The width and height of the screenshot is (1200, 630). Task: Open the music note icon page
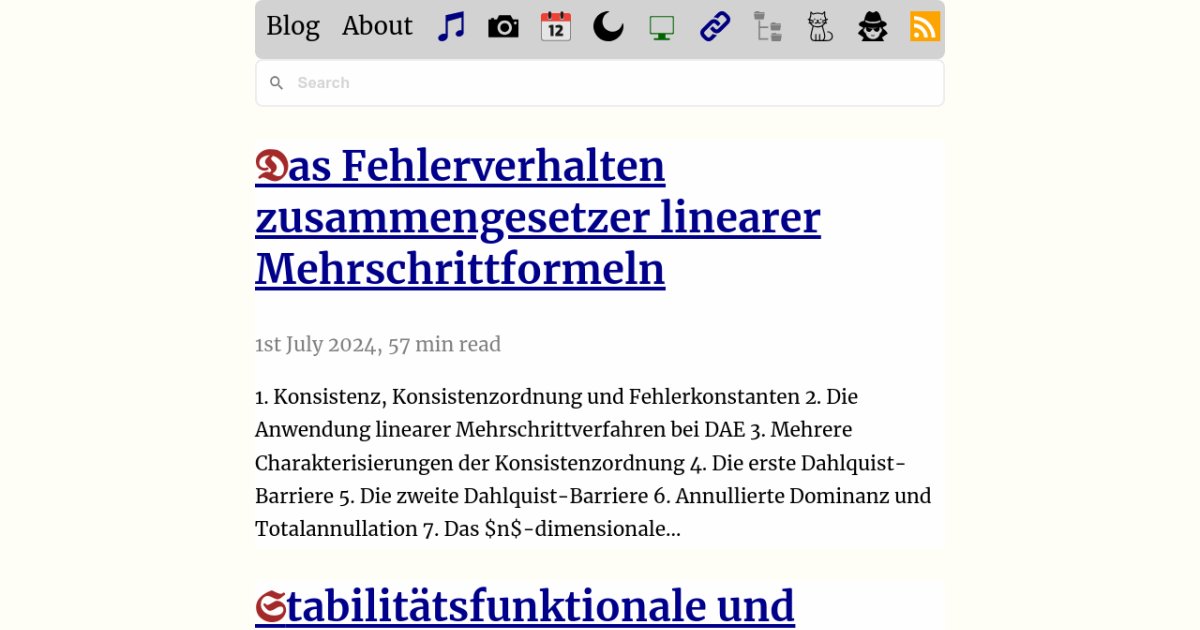coord(451,27)
